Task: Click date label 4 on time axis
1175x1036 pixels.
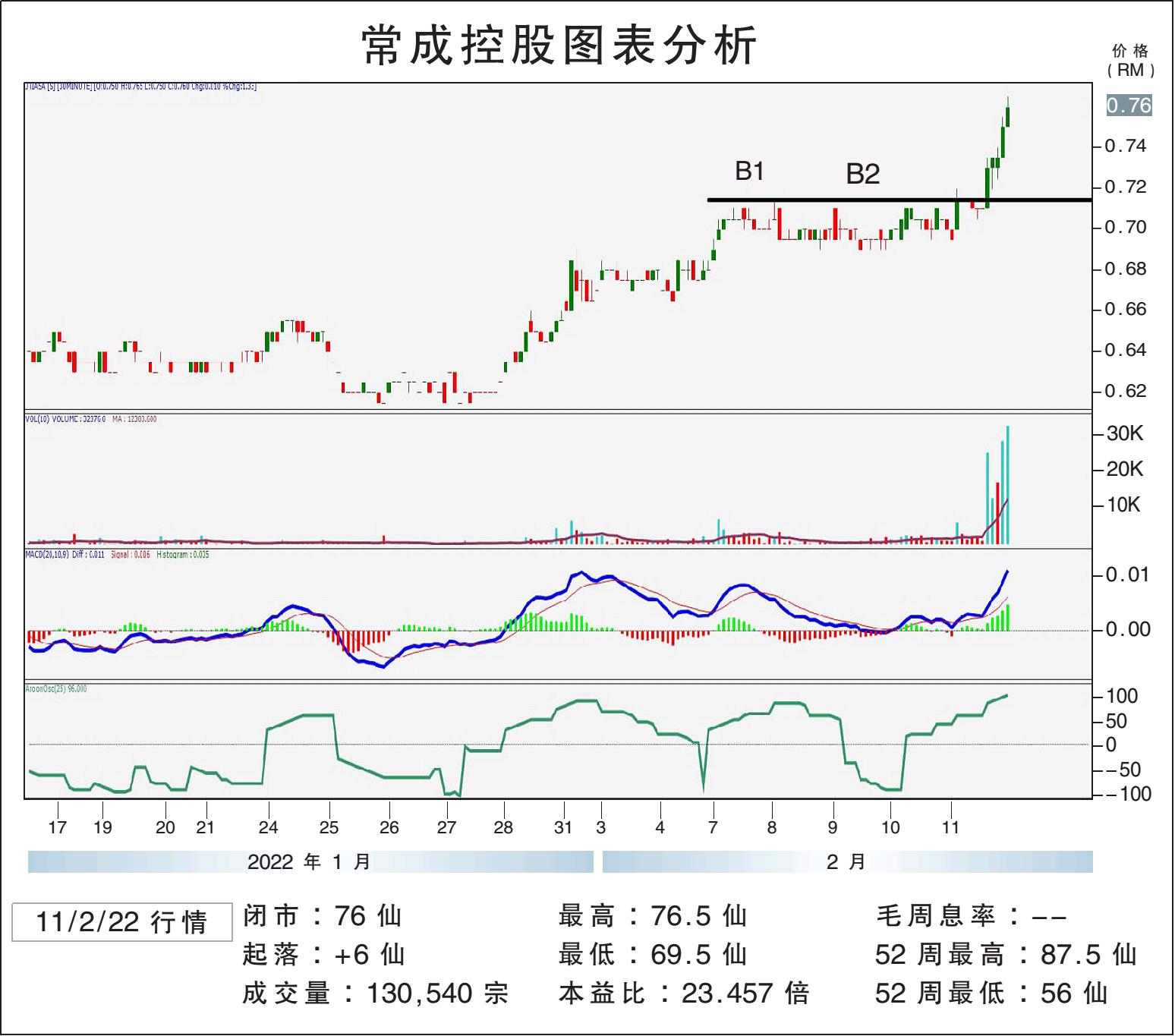Action: pyautogui.click(x=660, y=827)
